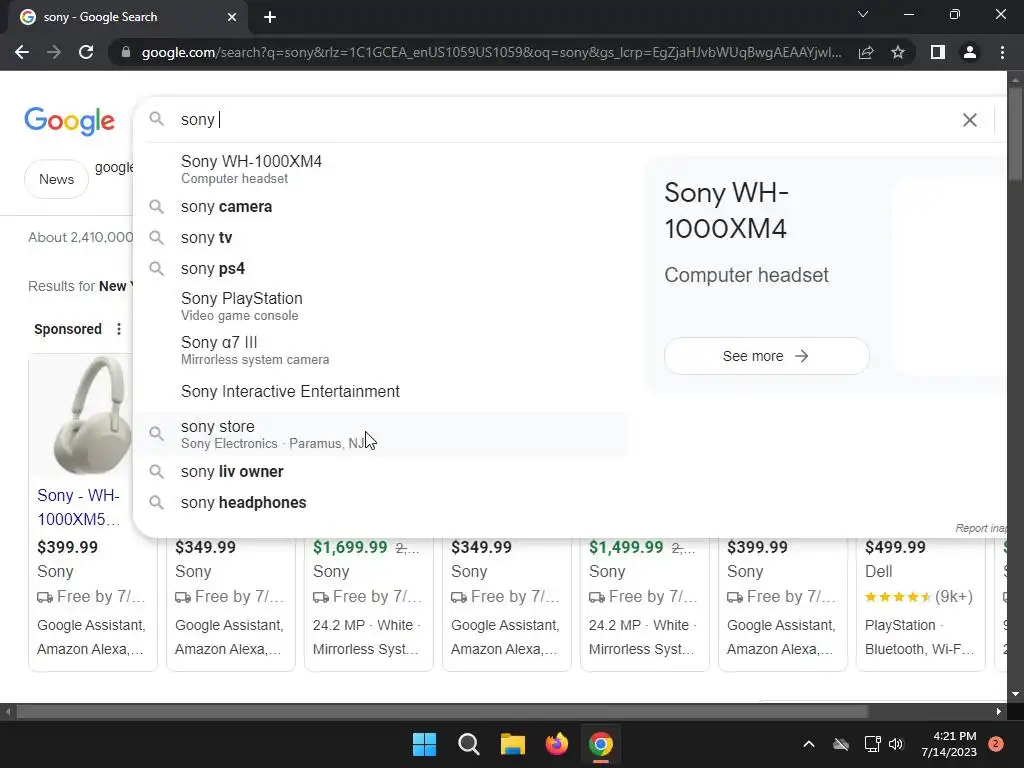This screenshot has width=1024, height=768.
Task: Open Firefox from the taskbar
Action: click(556, 744)
